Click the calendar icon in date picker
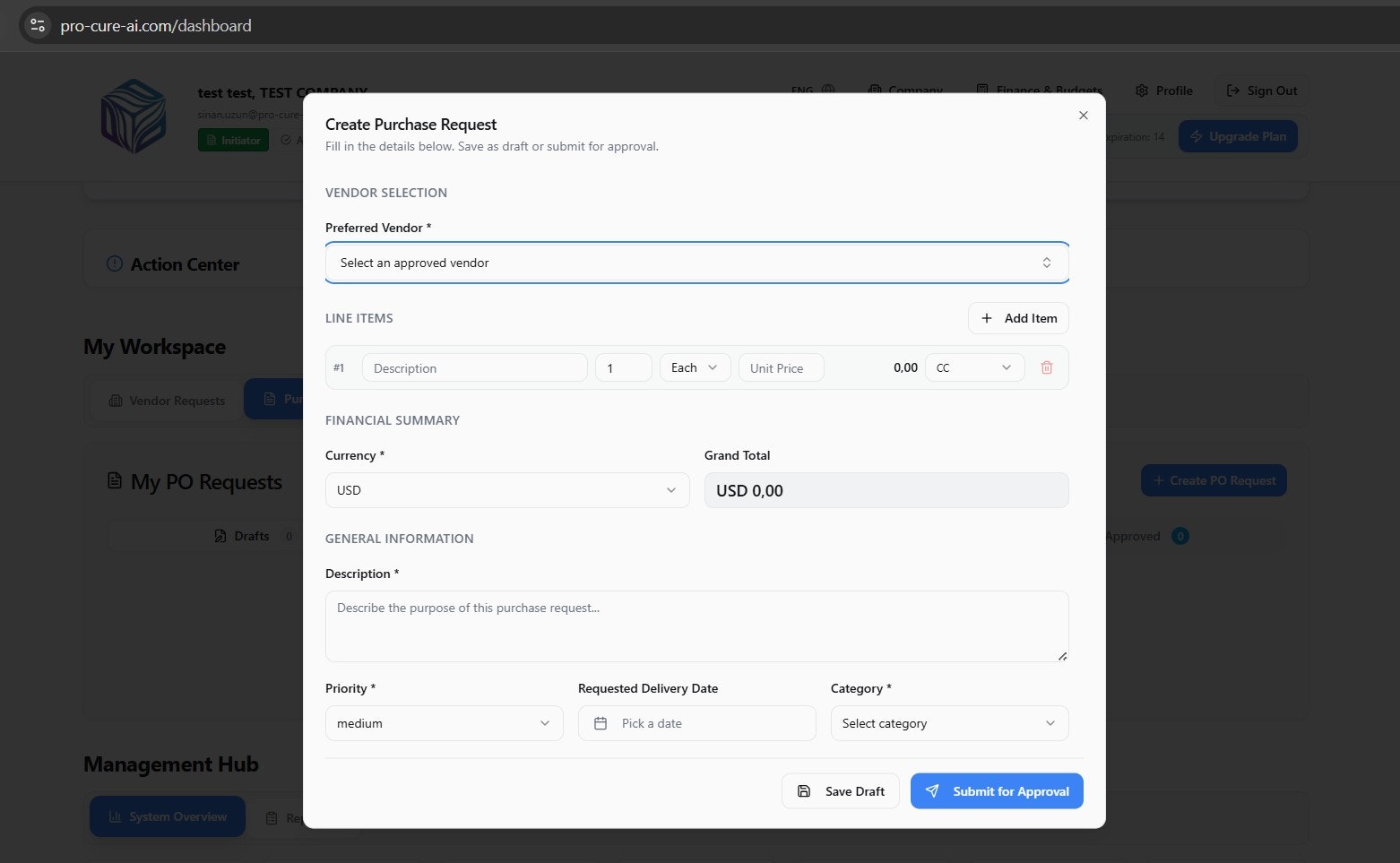 [601, 723]
